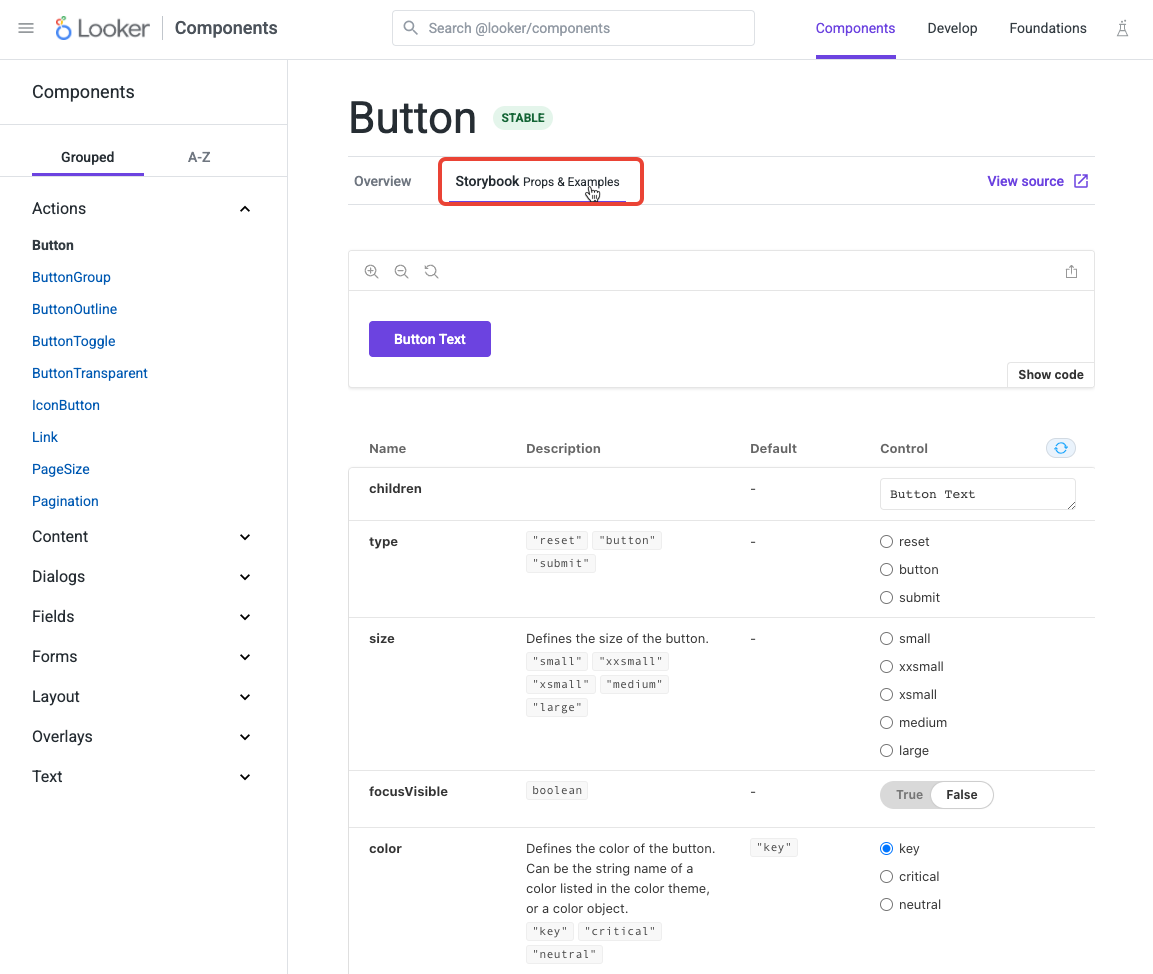Image resolution: width=1153 pixels, height=974 pixels.
Task: Reset controls with the refresh icon
Action: point(1060,448)
